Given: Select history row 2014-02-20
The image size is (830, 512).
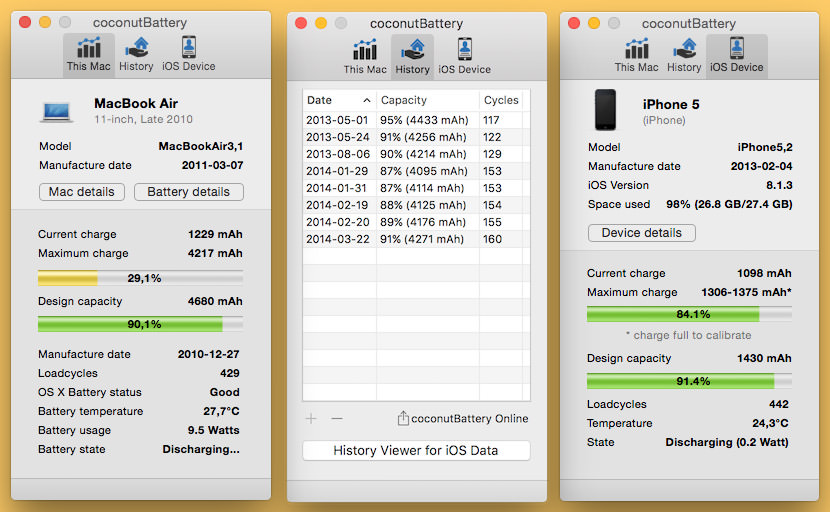Looking at the screenshot, I should coord(416,222).
